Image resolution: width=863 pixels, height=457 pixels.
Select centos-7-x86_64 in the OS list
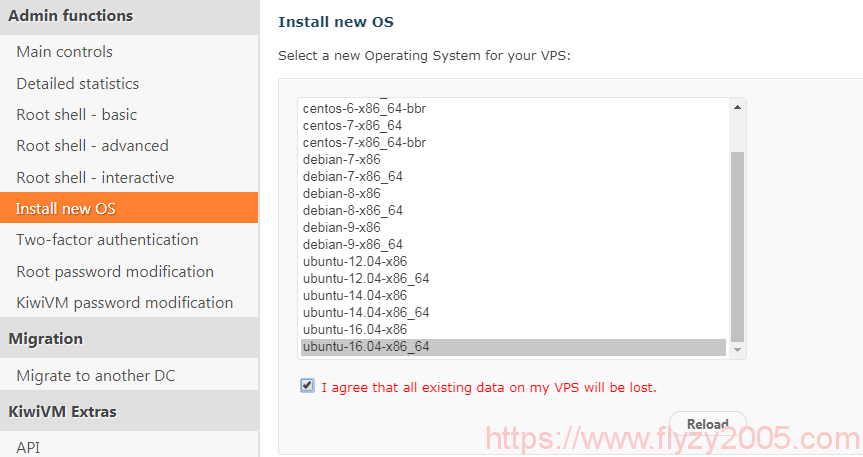tap(352, 125)
